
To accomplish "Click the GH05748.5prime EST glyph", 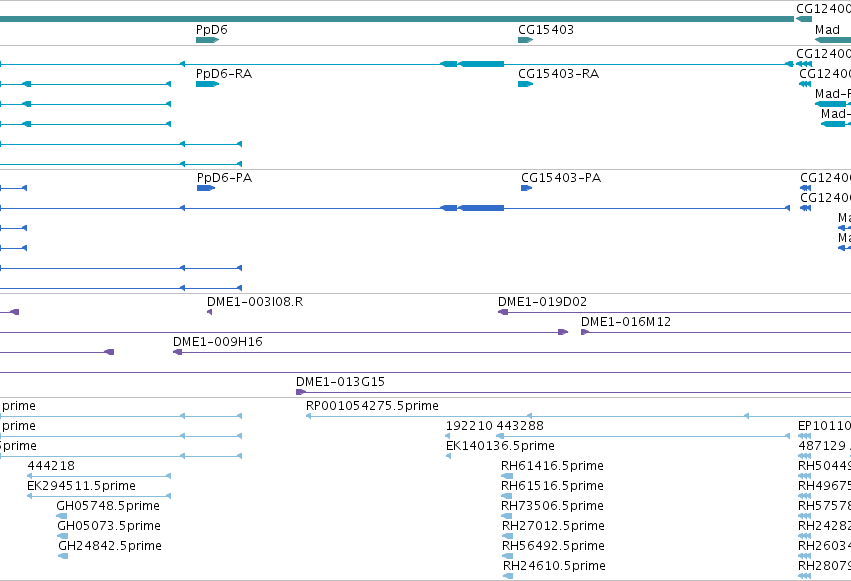I will pyautogui.click(x=62, y=516).
